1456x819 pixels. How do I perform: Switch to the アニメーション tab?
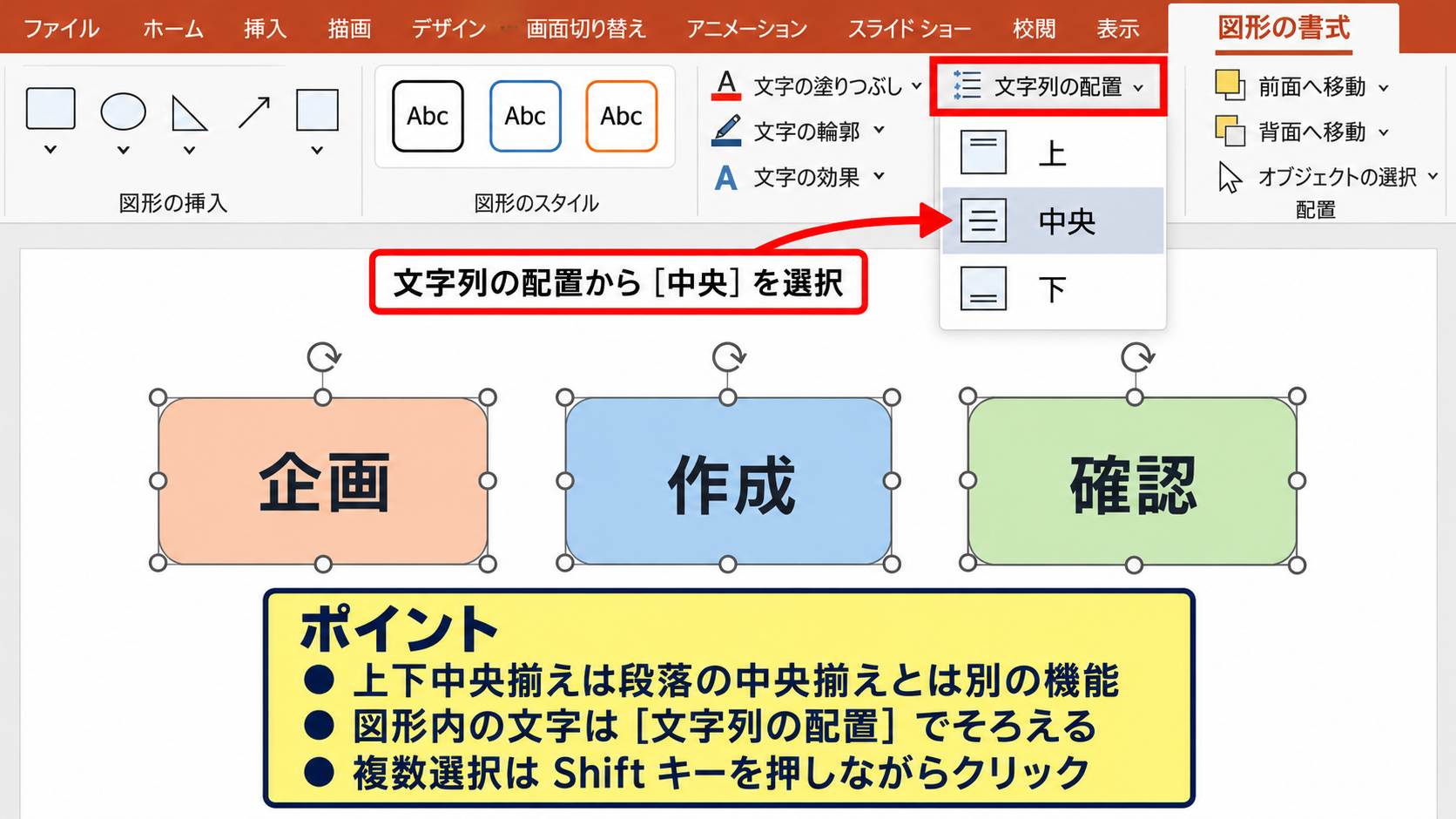coord(746,29)
